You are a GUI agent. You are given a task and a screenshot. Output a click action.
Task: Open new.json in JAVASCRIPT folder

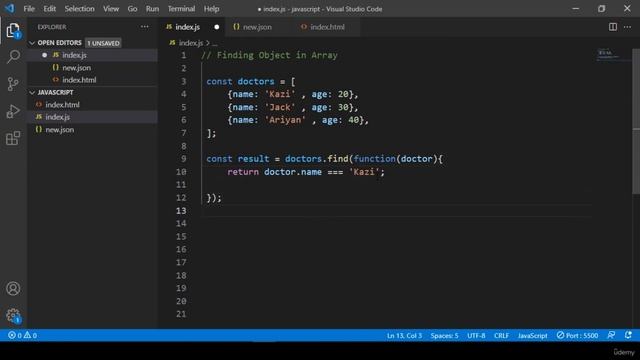93,130
